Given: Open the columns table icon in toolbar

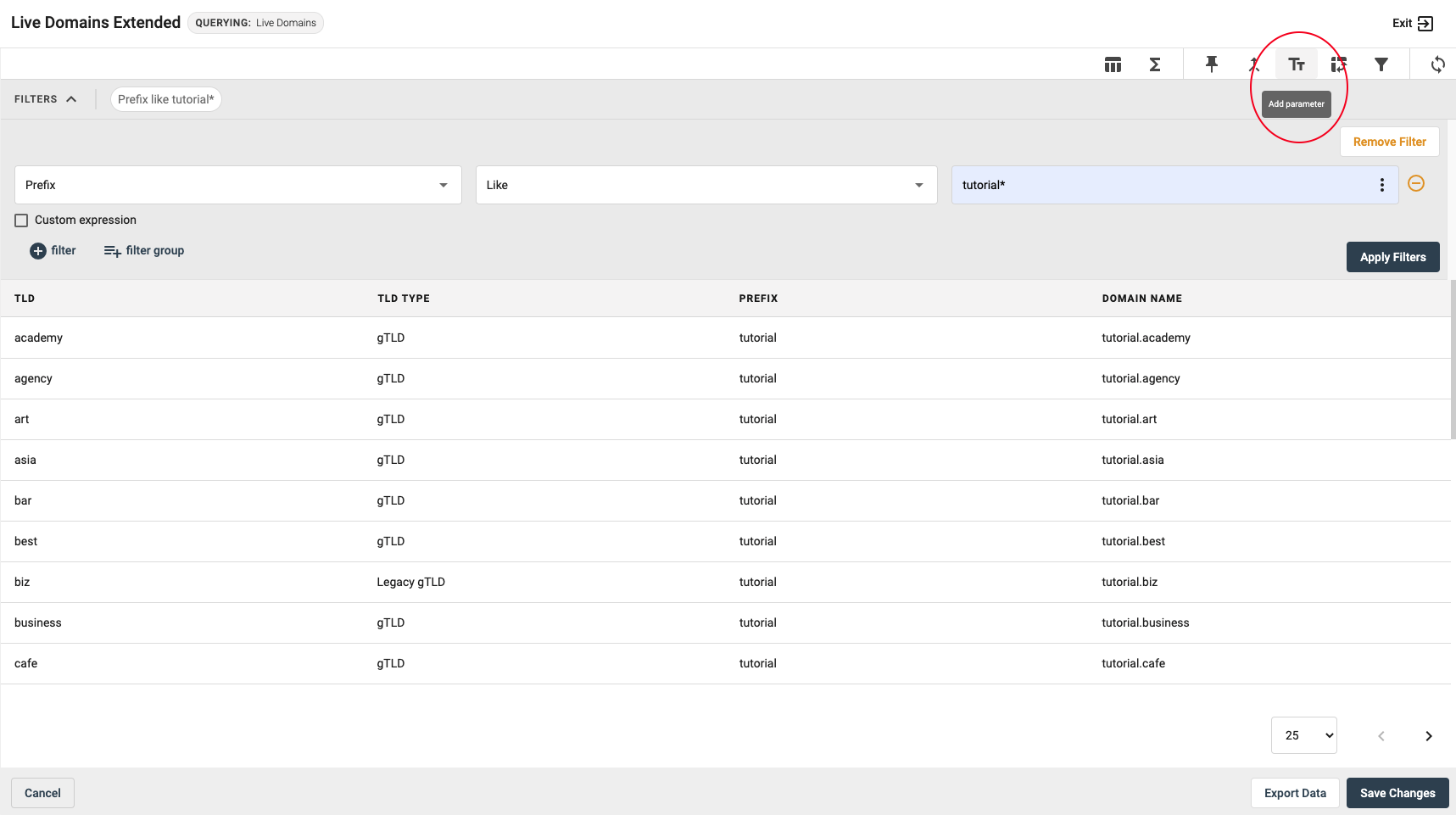Looking at the screenshot, I should (x=1113, y=64).
